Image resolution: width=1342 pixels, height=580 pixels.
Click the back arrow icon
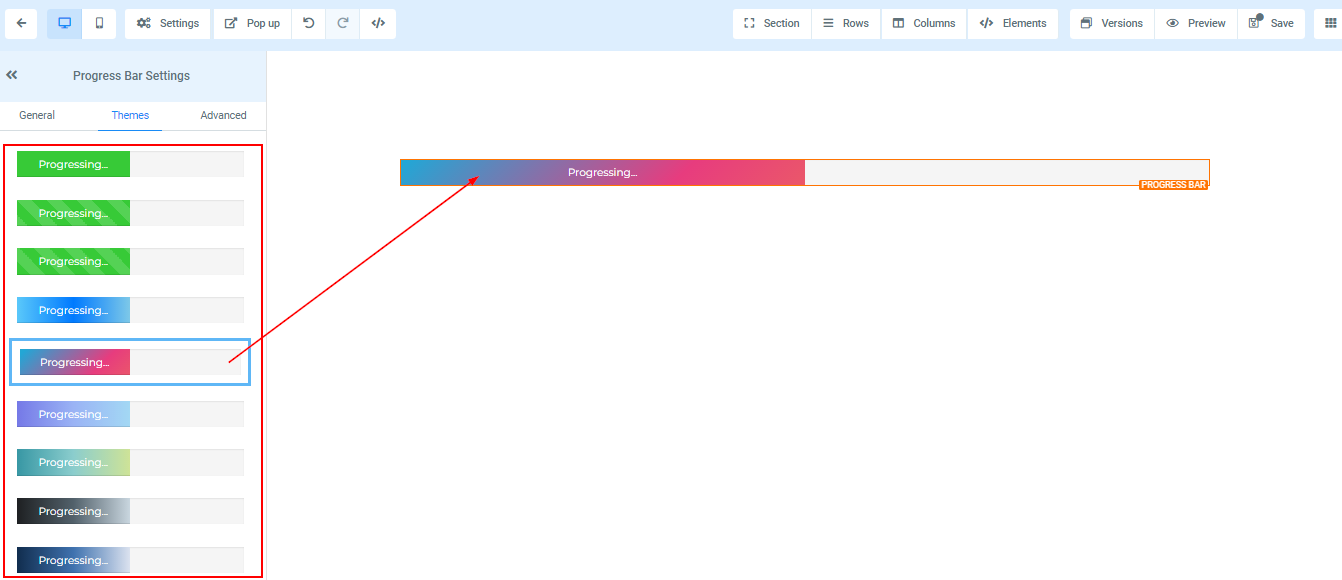tap(21, 23)
